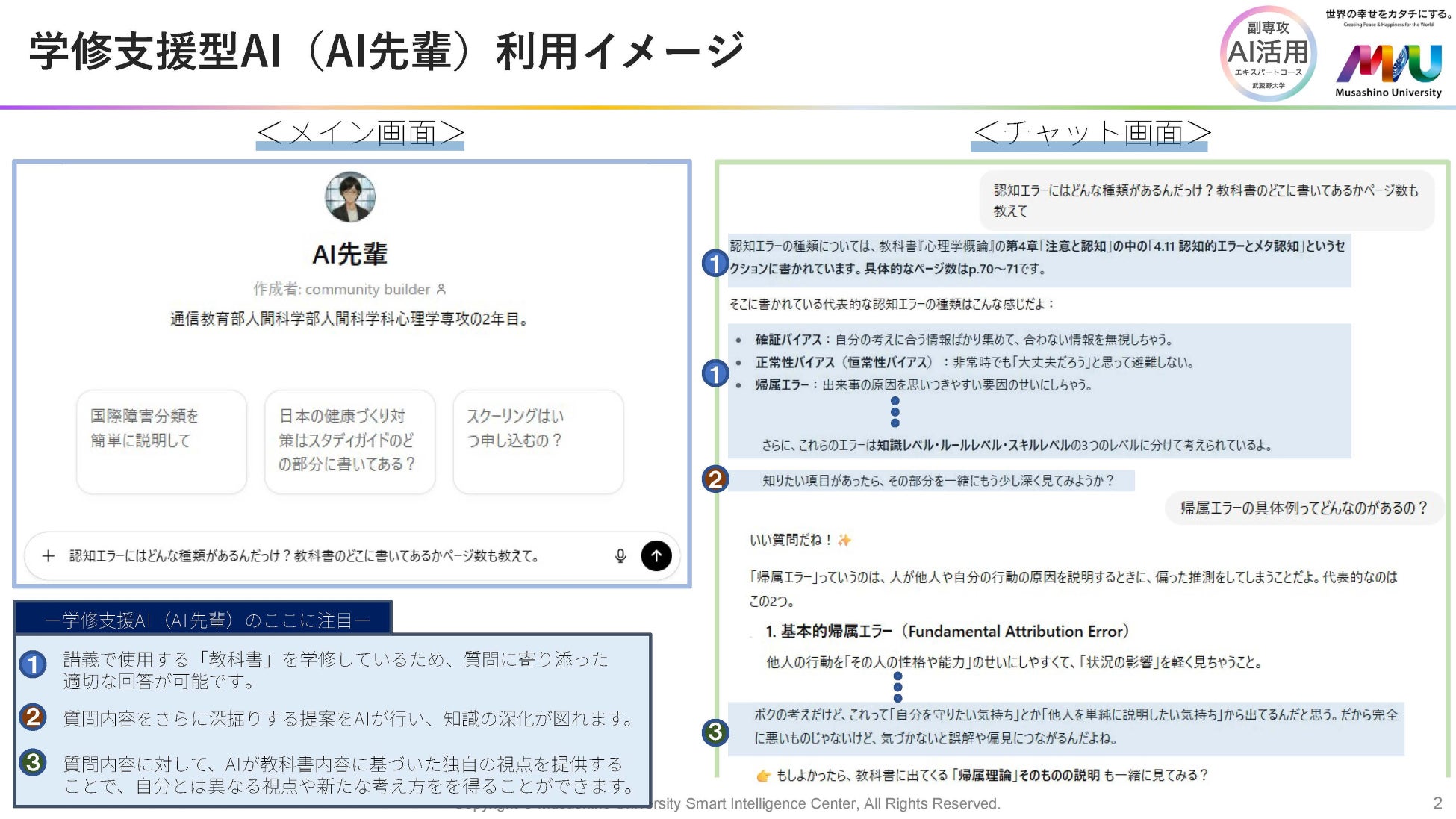This screenshot has width=1456, height=819.
Task: Click the 副専攻 AI活用 circular badge
Action: (1268, 55)
